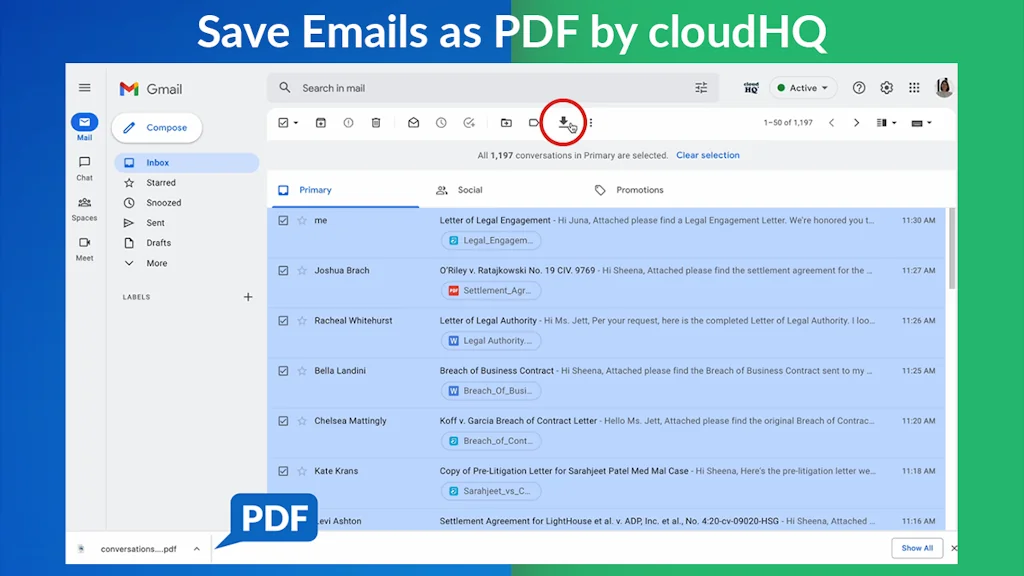Delete the selected emails
Screen dimensions: 1024x576
click(x=377, y=122)
